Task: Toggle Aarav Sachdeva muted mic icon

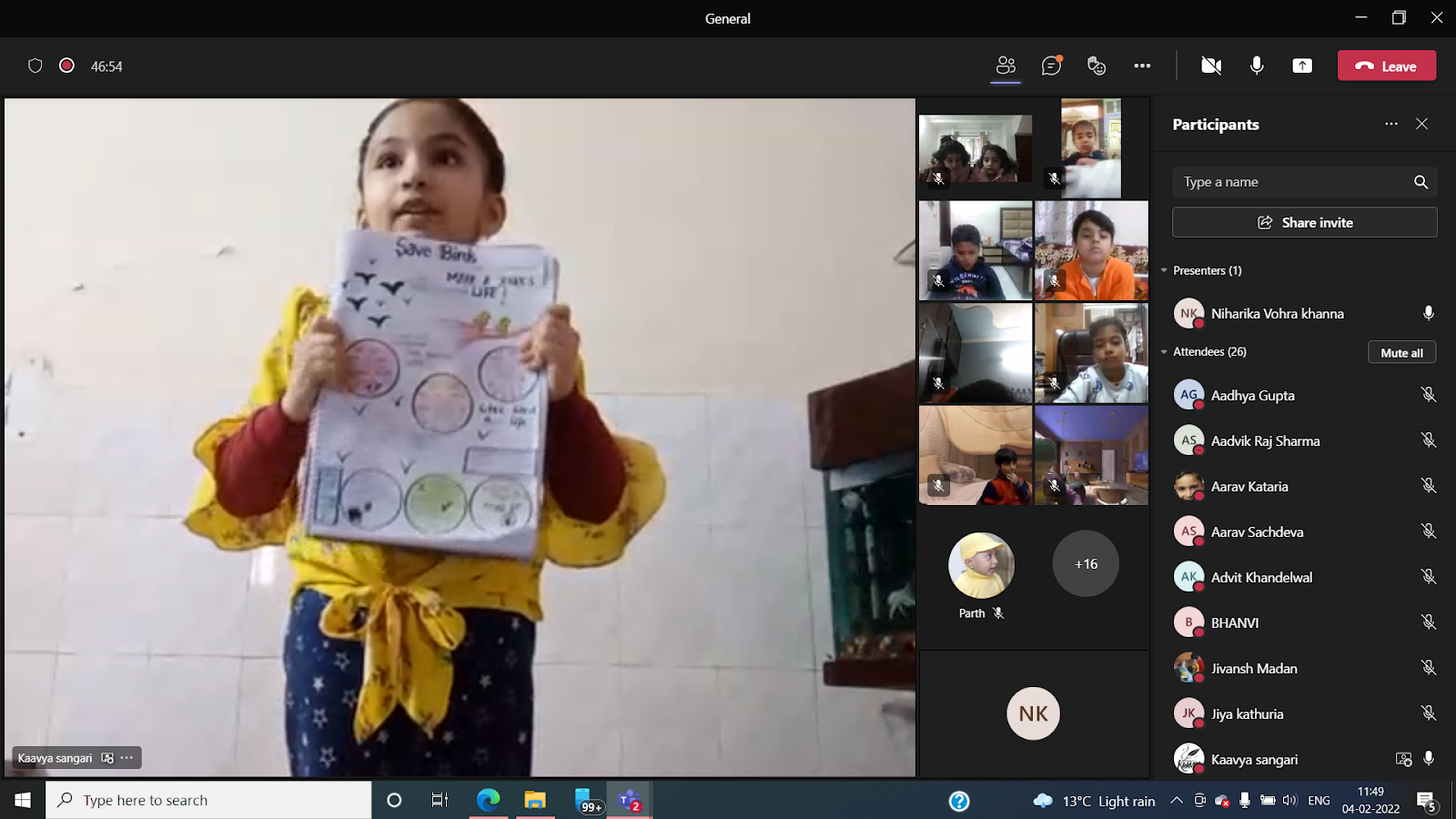Action: pyautogui.click(x=1429, y=531)
